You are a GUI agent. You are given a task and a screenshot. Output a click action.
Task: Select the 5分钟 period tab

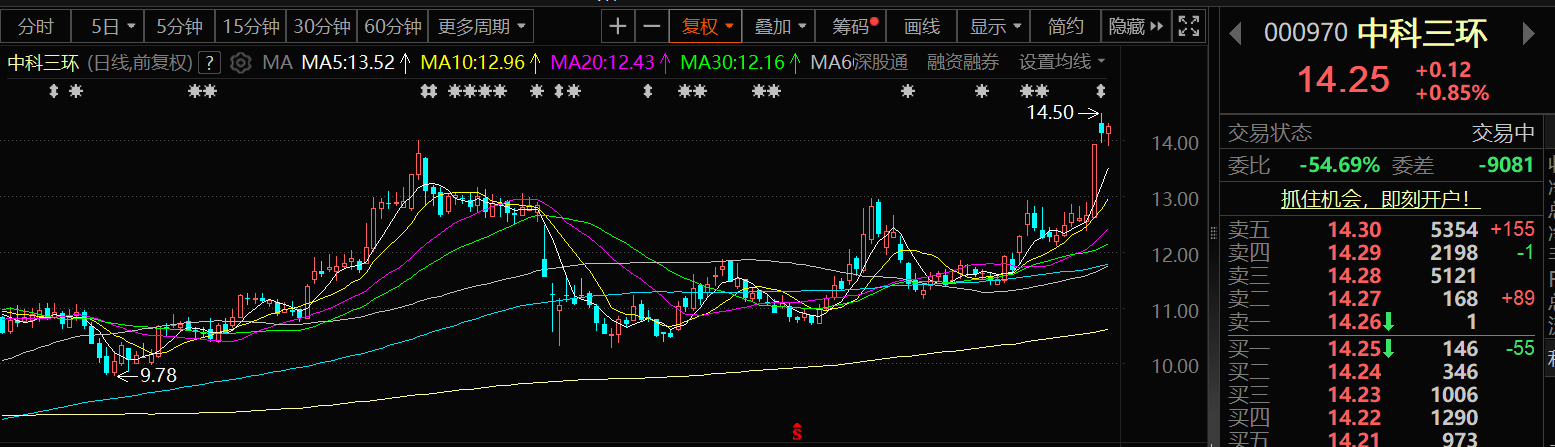[180, 26]
